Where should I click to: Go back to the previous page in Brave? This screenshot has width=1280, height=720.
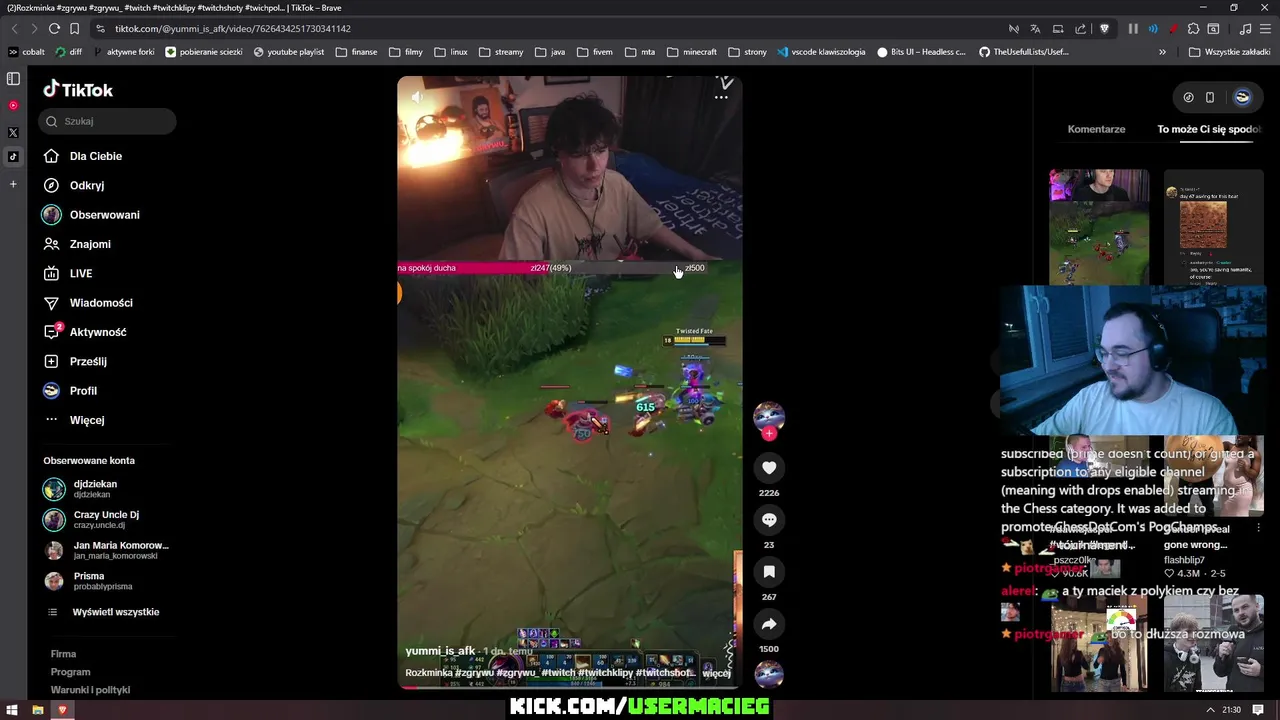[14, 29]
